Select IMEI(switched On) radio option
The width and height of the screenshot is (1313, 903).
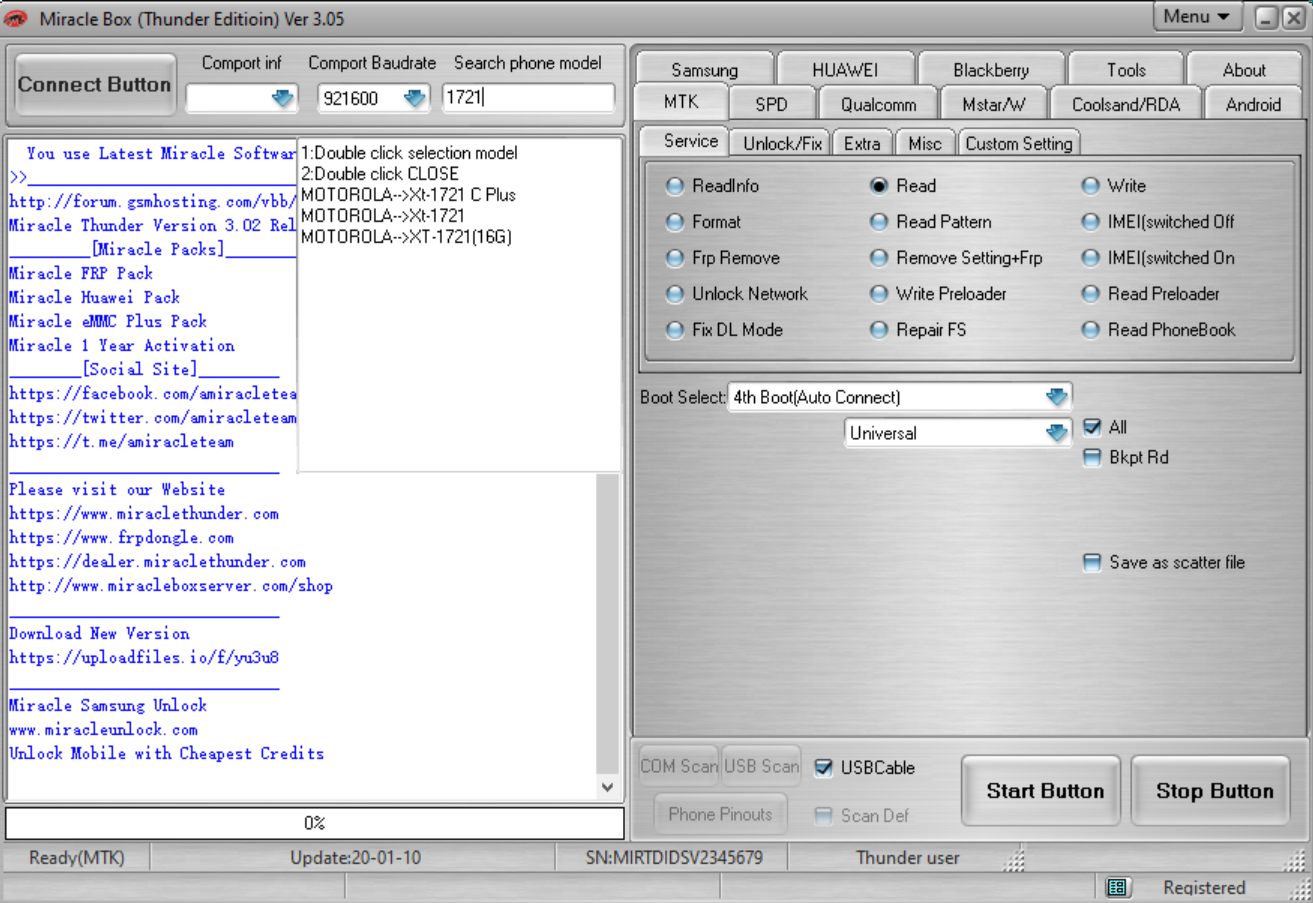(1090, 258)
